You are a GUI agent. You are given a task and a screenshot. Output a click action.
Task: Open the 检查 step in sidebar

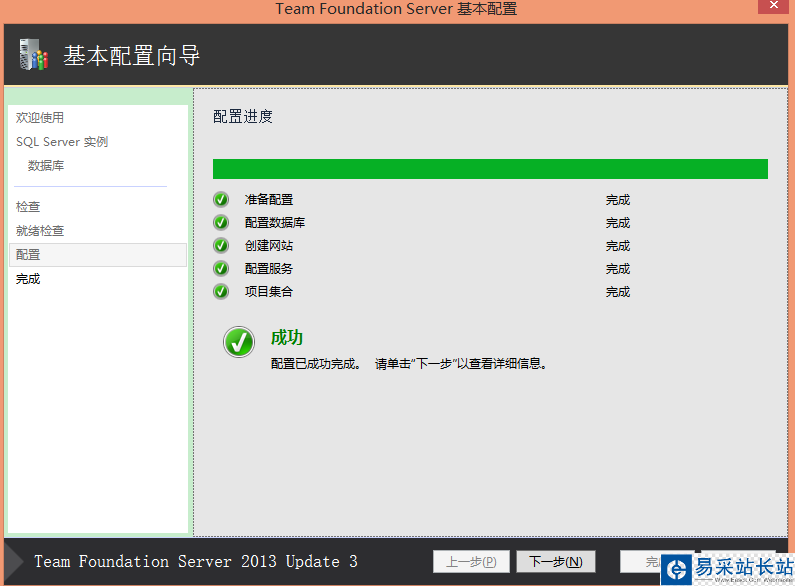tap(28, 207)
